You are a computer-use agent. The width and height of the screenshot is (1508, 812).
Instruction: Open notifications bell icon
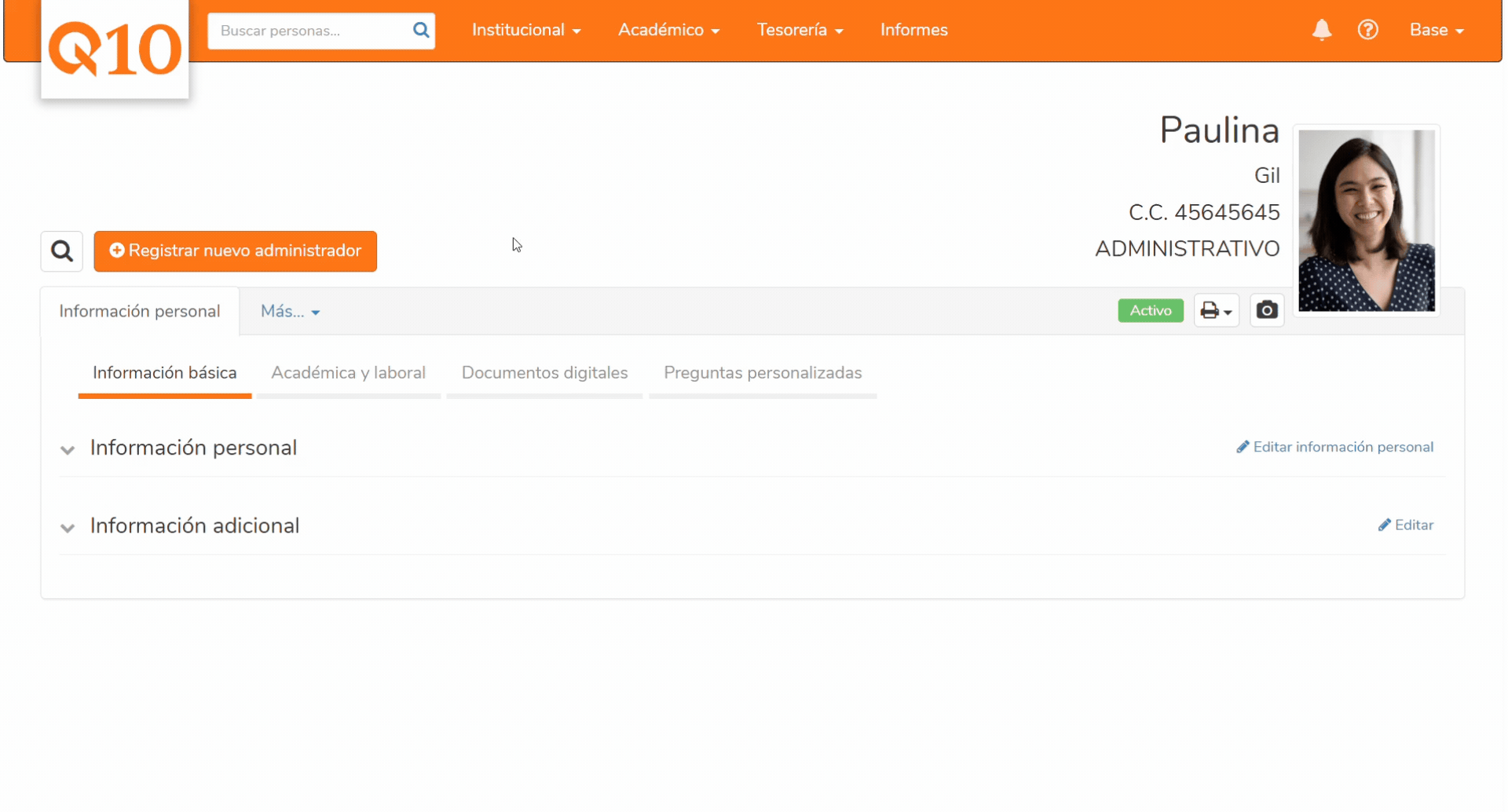[1322, 30]
